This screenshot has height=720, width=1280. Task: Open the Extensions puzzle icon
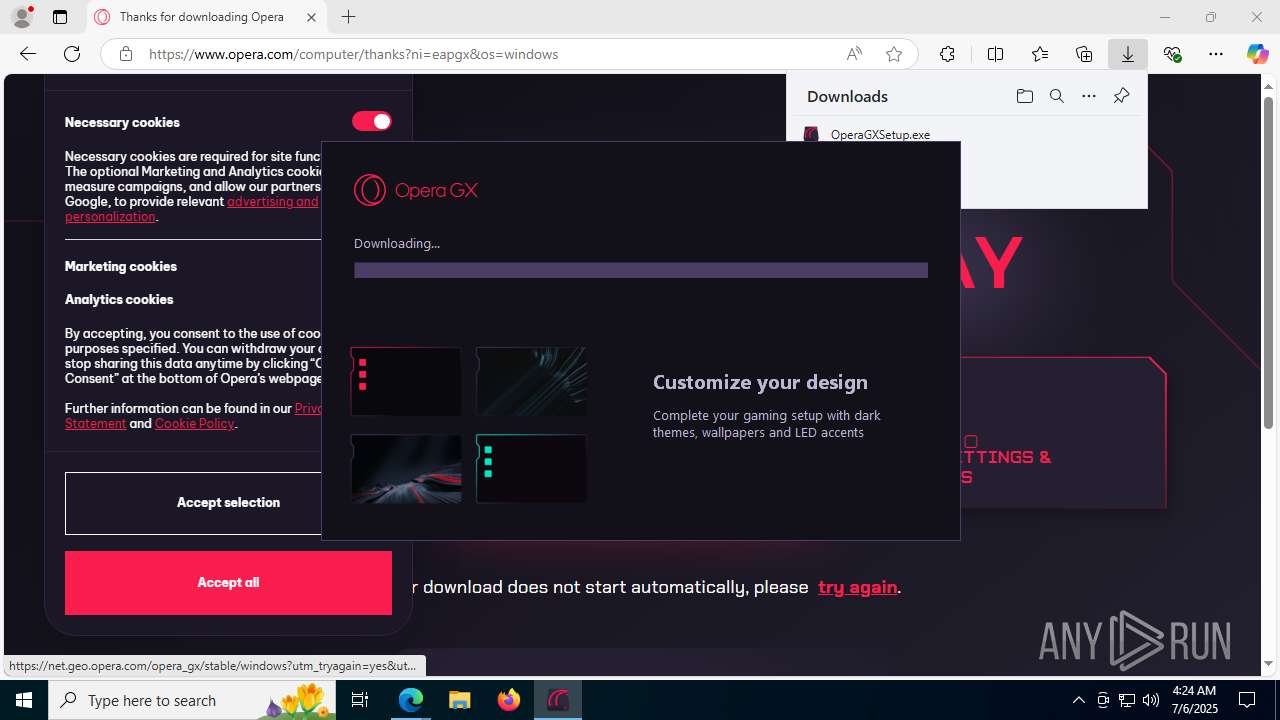[947, 54]
